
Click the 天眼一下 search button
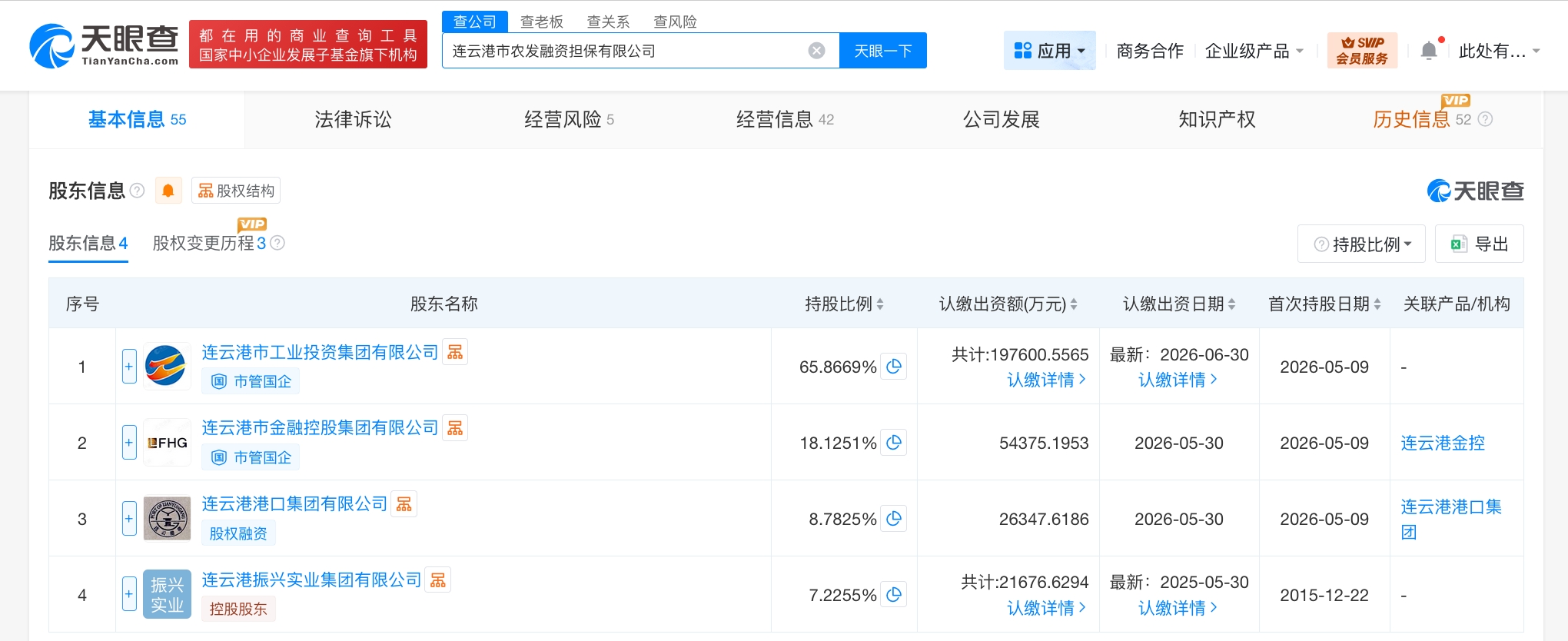(883, 51)
